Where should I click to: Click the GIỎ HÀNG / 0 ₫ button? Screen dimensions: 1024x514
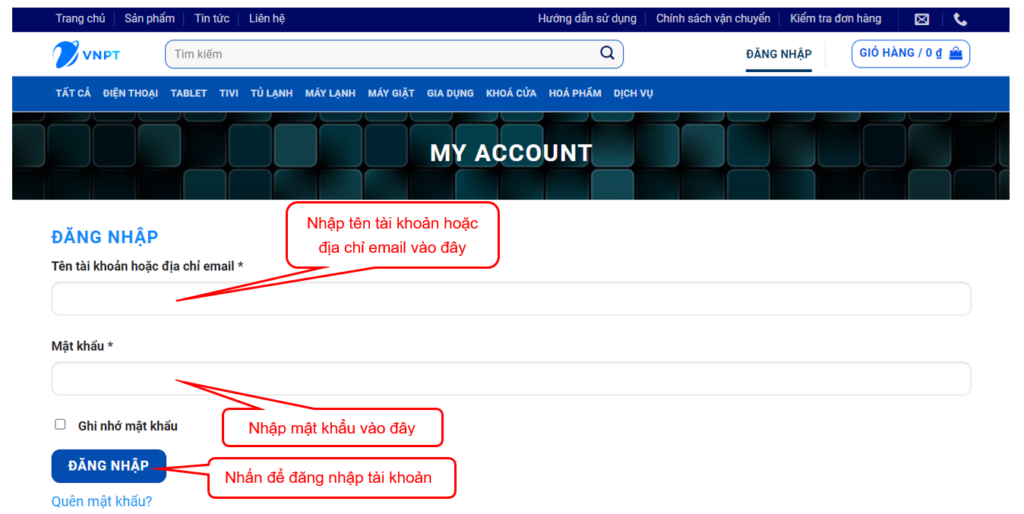point(900,54)
